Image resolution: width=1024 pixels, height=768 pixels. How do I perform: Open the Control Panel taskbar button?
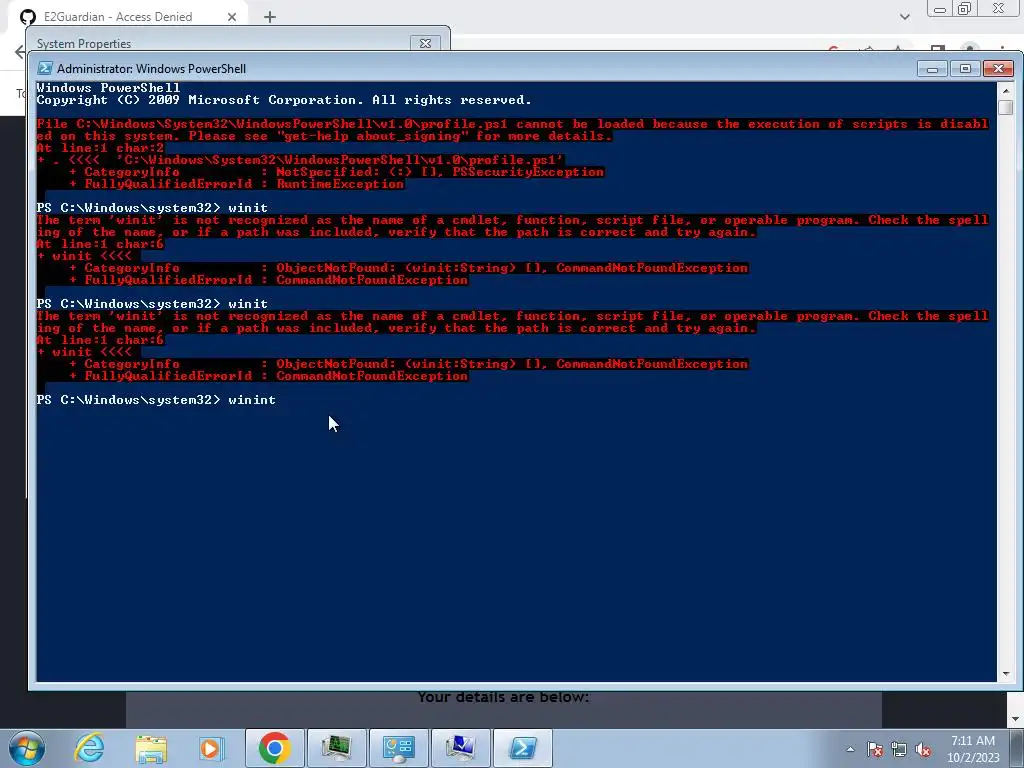398,748
